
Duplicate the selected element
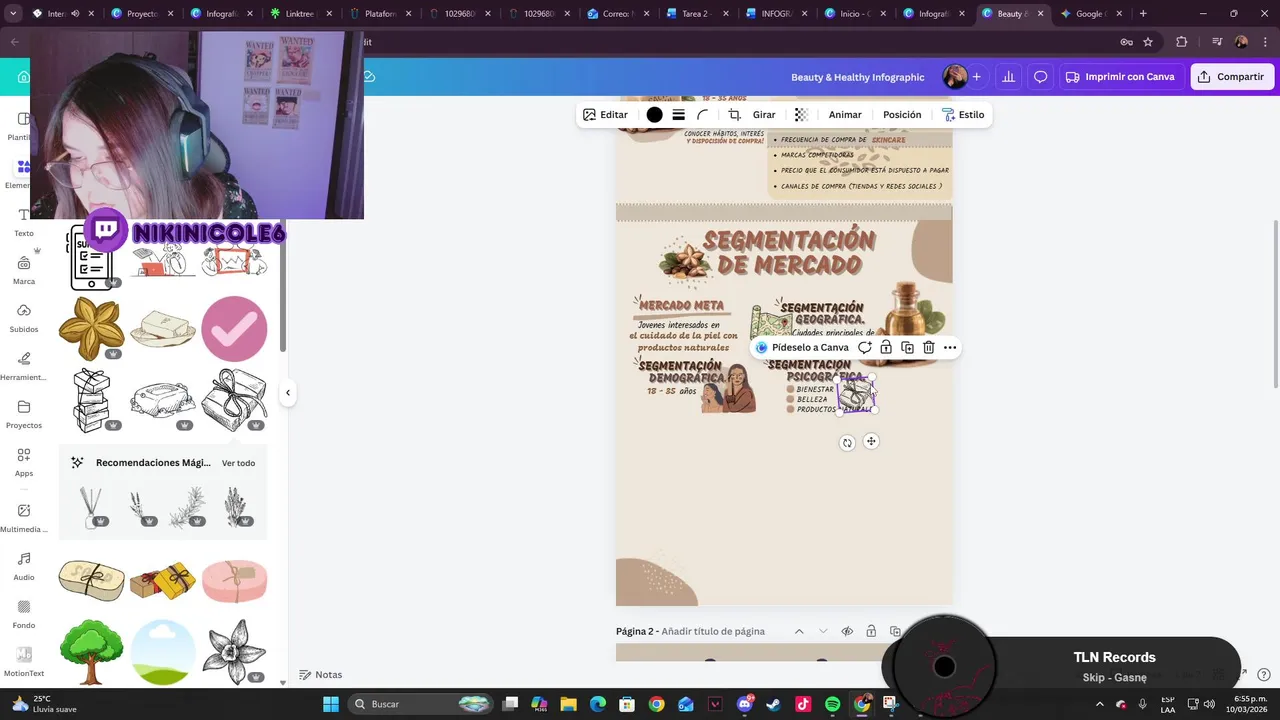907,348
